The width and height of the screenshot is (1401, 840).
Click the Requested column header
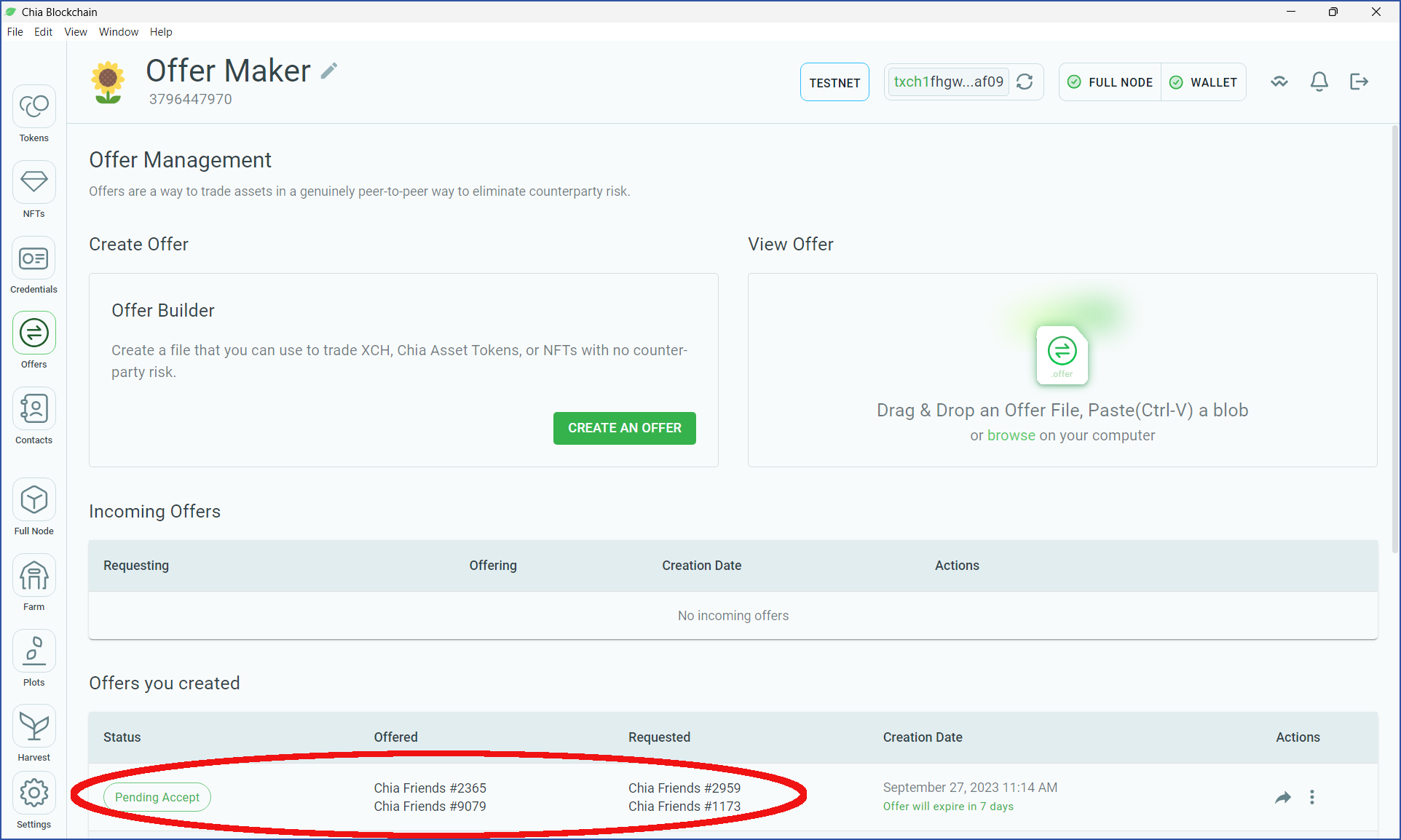pos(660,737)
